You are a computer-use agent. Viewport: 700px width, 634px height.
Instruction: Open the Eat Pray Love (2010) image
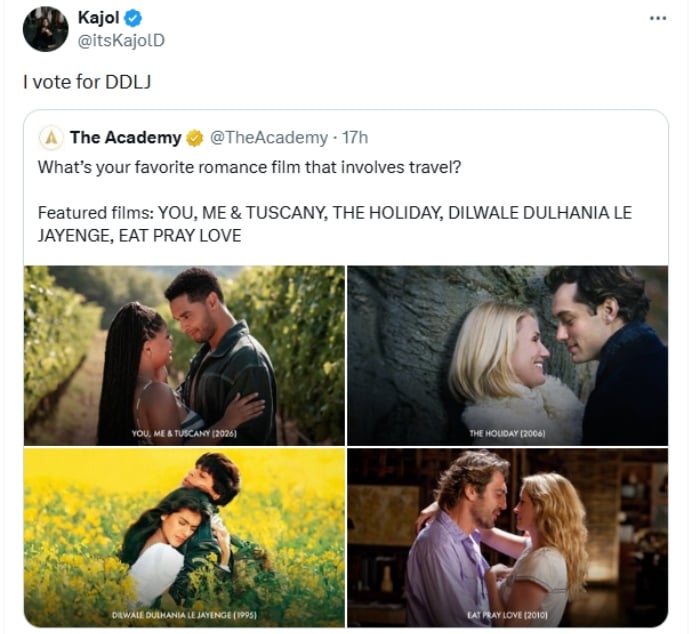(x=508, y=538)
